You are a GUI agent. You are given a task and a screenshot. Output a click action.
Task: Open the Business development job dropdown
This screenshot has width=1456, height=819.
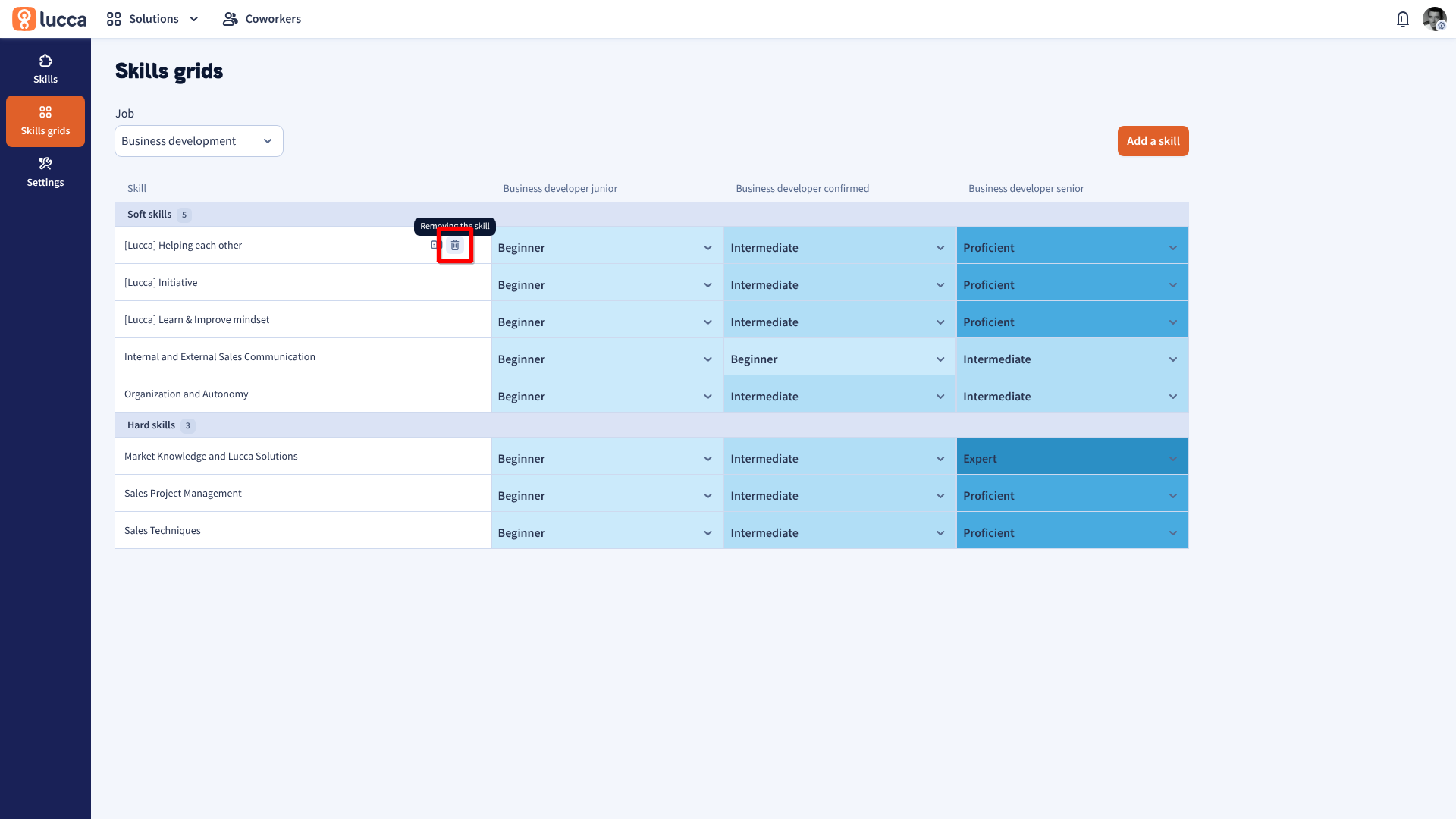tap(199, 141)
